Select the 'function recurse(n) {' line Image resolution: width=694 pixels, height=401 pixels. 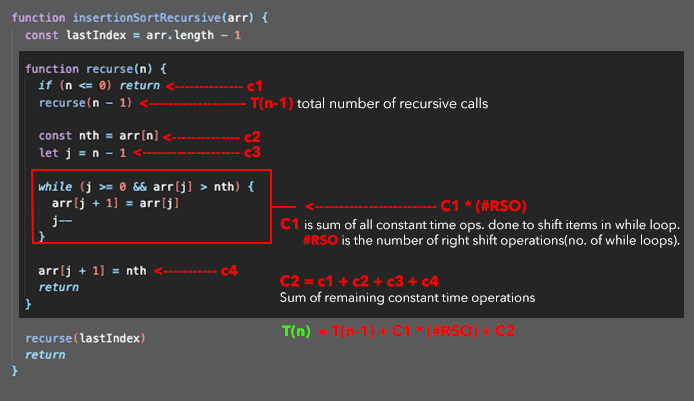click(96, 69)
